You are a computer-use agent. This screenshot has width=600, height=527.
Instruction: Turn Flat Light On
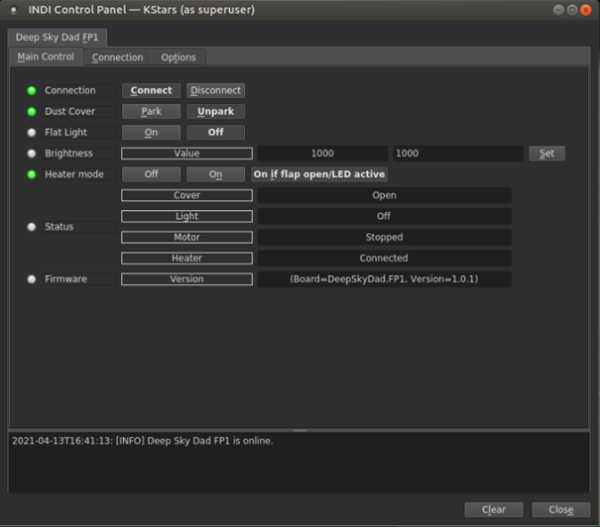tap(151, 133)
